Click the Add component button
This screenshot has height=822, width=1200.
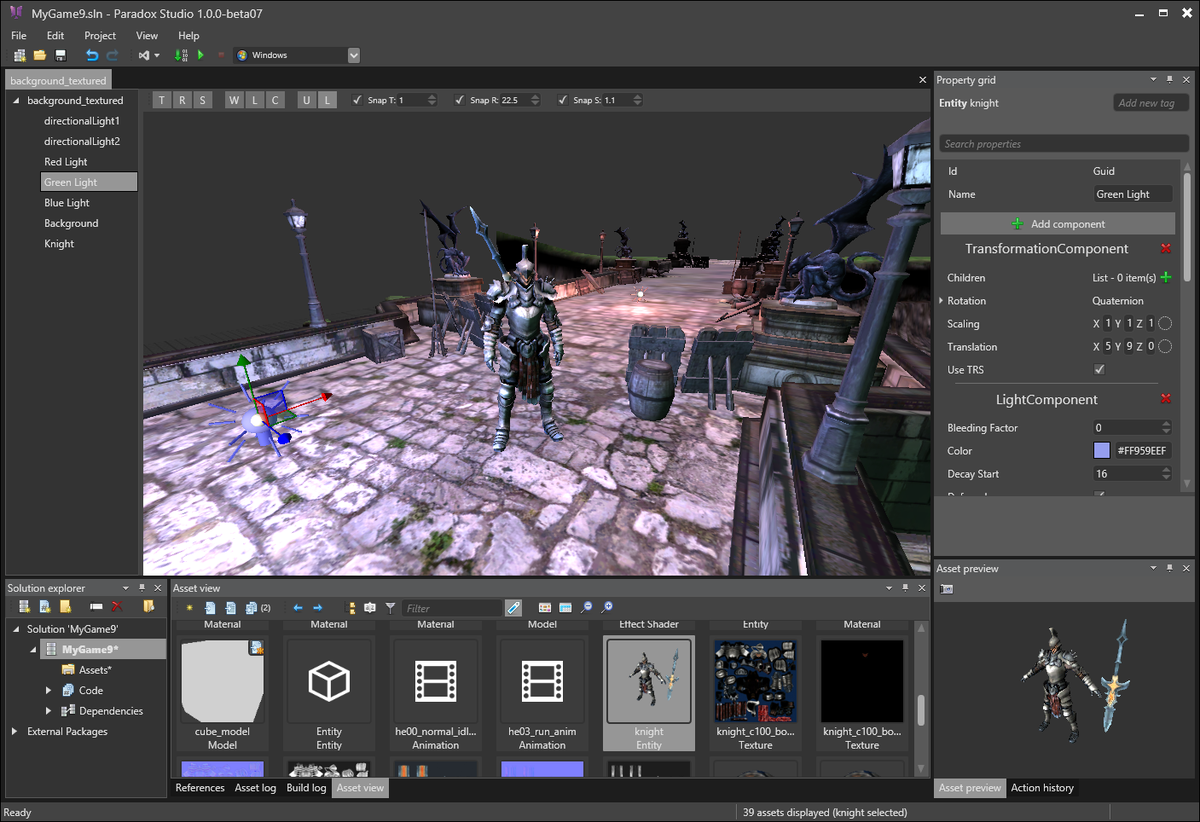(1058, 224)
